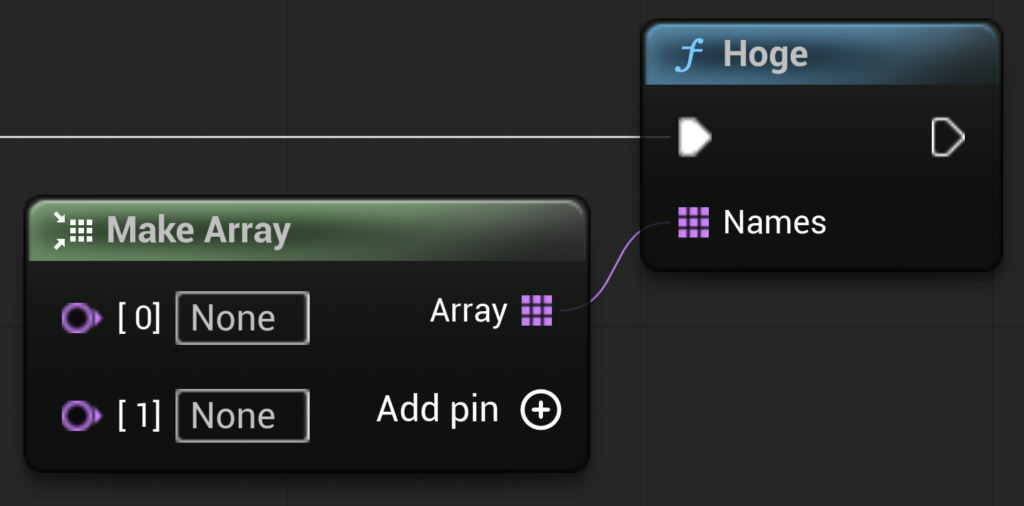The width and height of the screenshot is (1024, 506).
Task: Click the Hoge output execution pin
Action: click(x=948, y=137)
